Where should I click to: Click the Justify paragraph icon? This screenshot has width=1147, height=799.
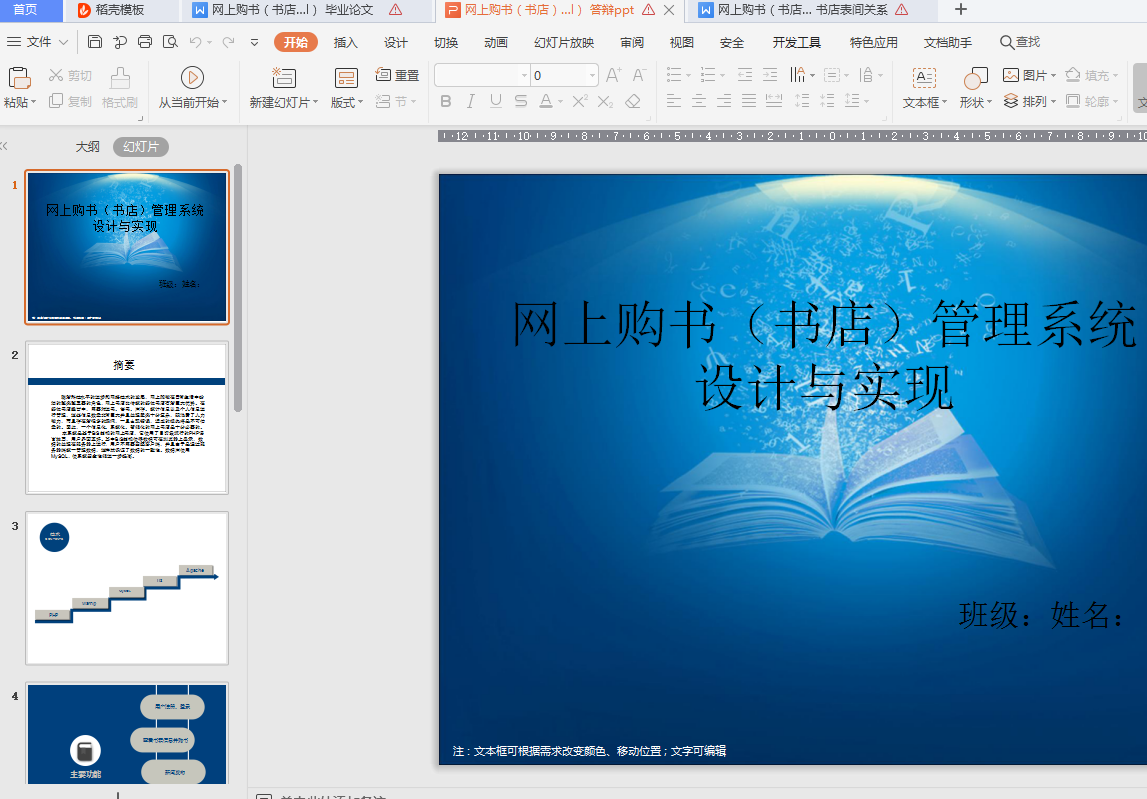749,101
